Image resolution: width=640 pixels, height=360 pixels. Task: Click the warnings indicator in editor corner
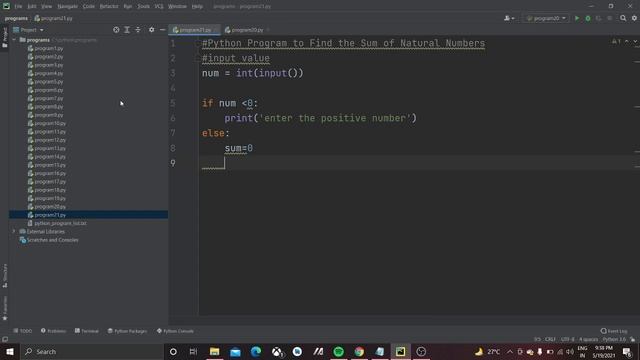tap(616, 42)
